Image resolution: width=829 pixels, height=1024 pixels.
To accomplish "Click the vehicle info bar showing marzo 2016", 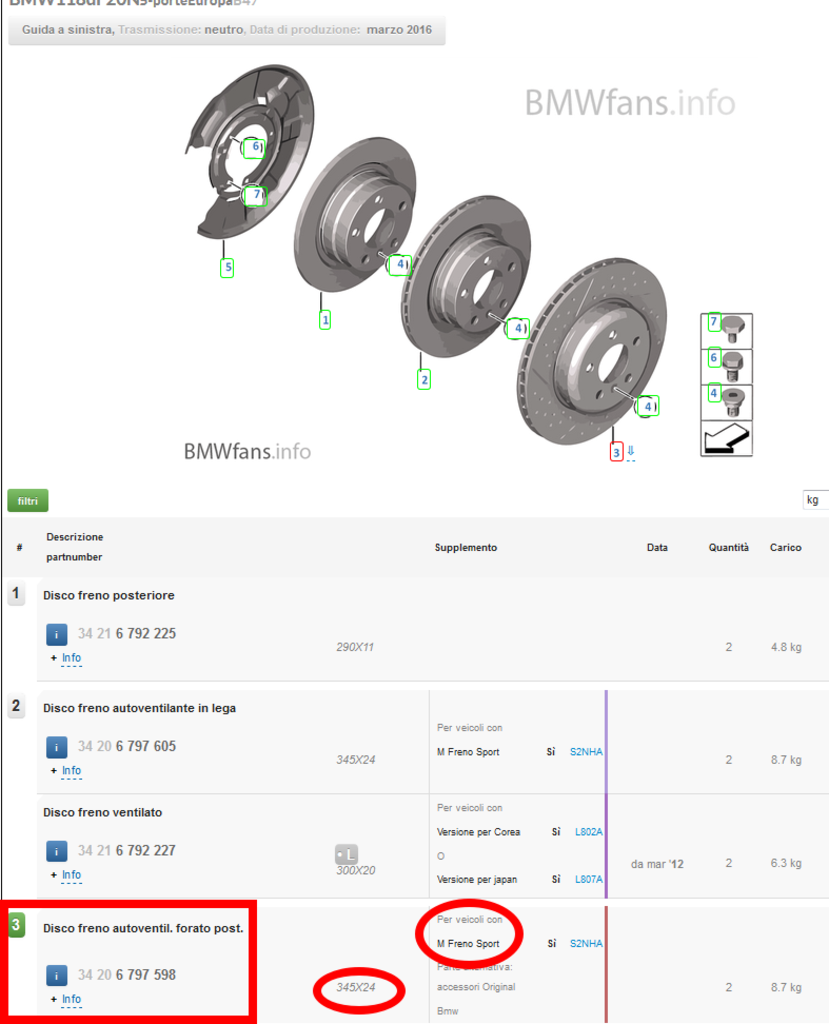I will [x=227, y=30].
